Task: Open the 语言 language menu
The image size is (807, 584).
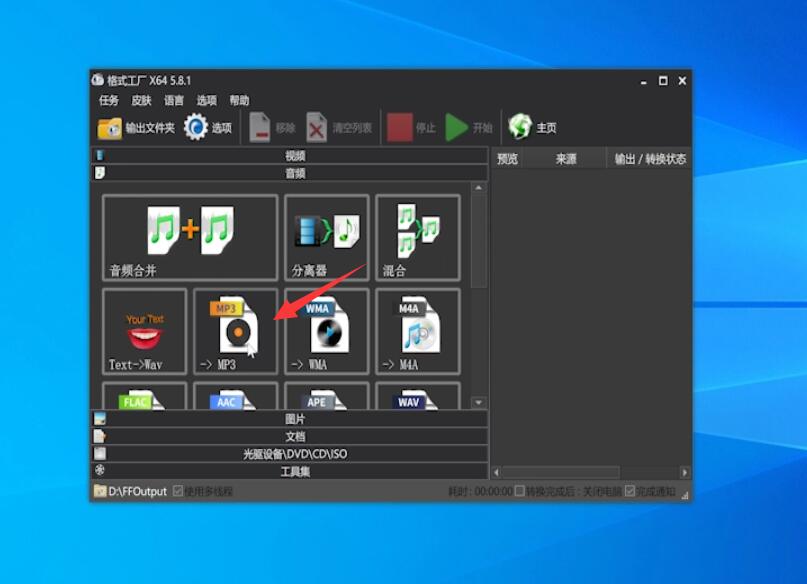Action: 174,100
